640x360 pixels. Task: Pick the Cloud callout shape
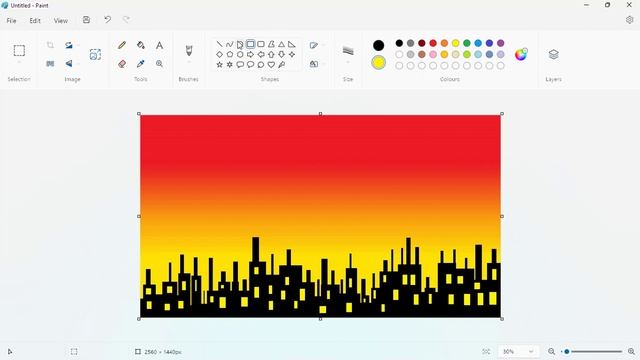coord(261,64)
